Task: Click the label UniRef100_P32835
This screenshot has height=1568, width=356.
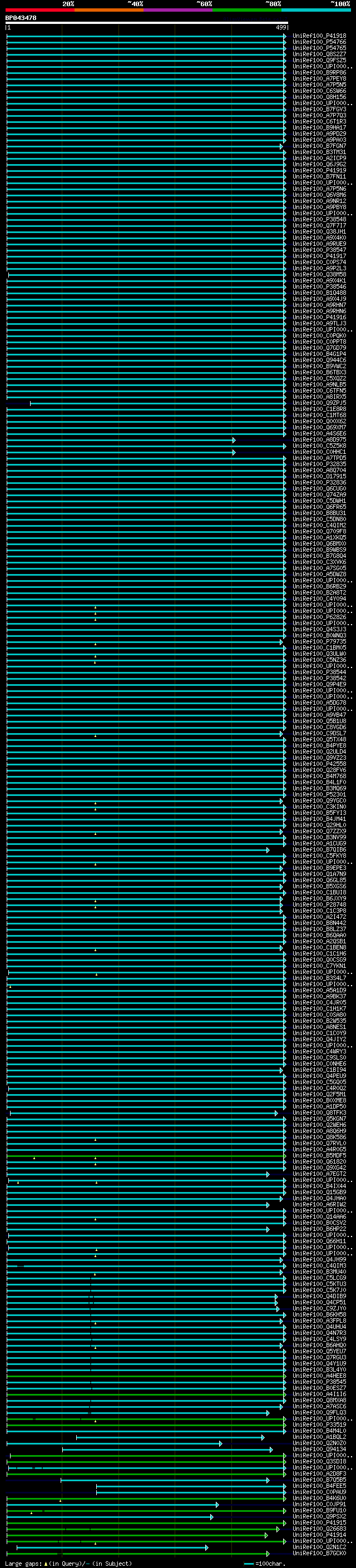Action: (x=319, y=464)
